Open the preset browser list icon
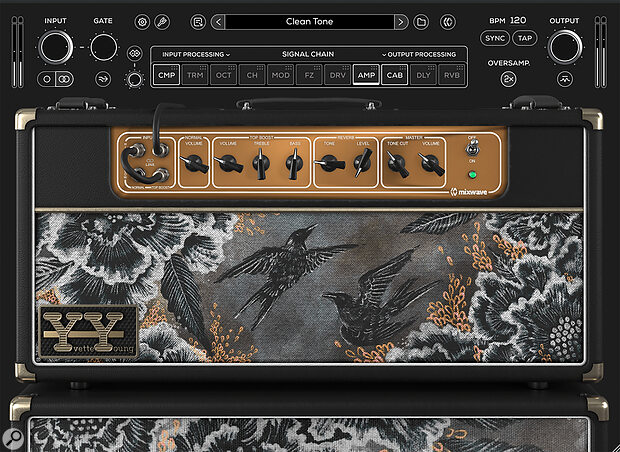The width and height of the screenshot is (620, 452). 198,22
